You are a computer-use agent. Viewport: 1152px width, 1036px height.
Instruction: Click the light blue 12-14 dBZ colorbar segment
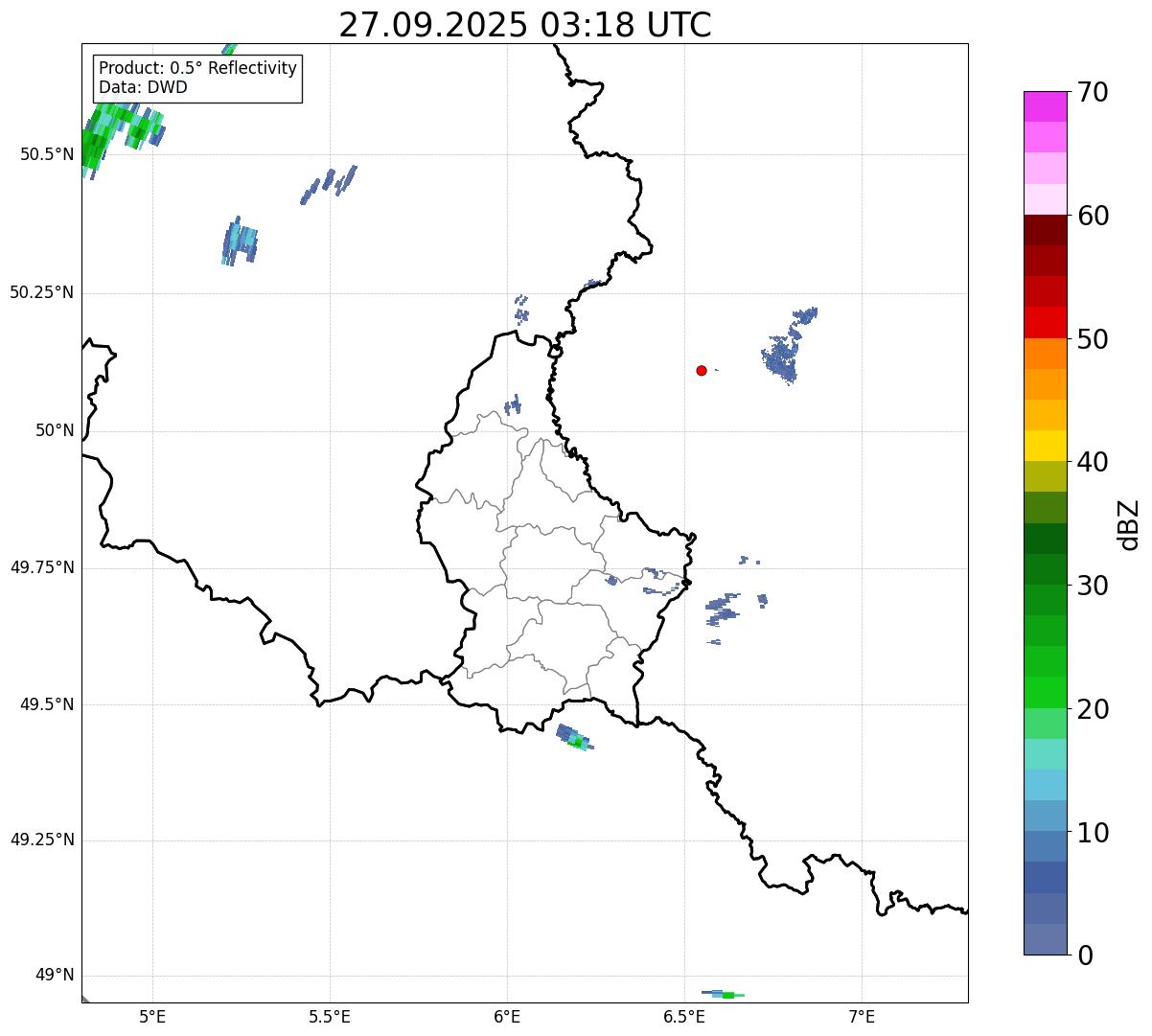[x=1045, y=785]
